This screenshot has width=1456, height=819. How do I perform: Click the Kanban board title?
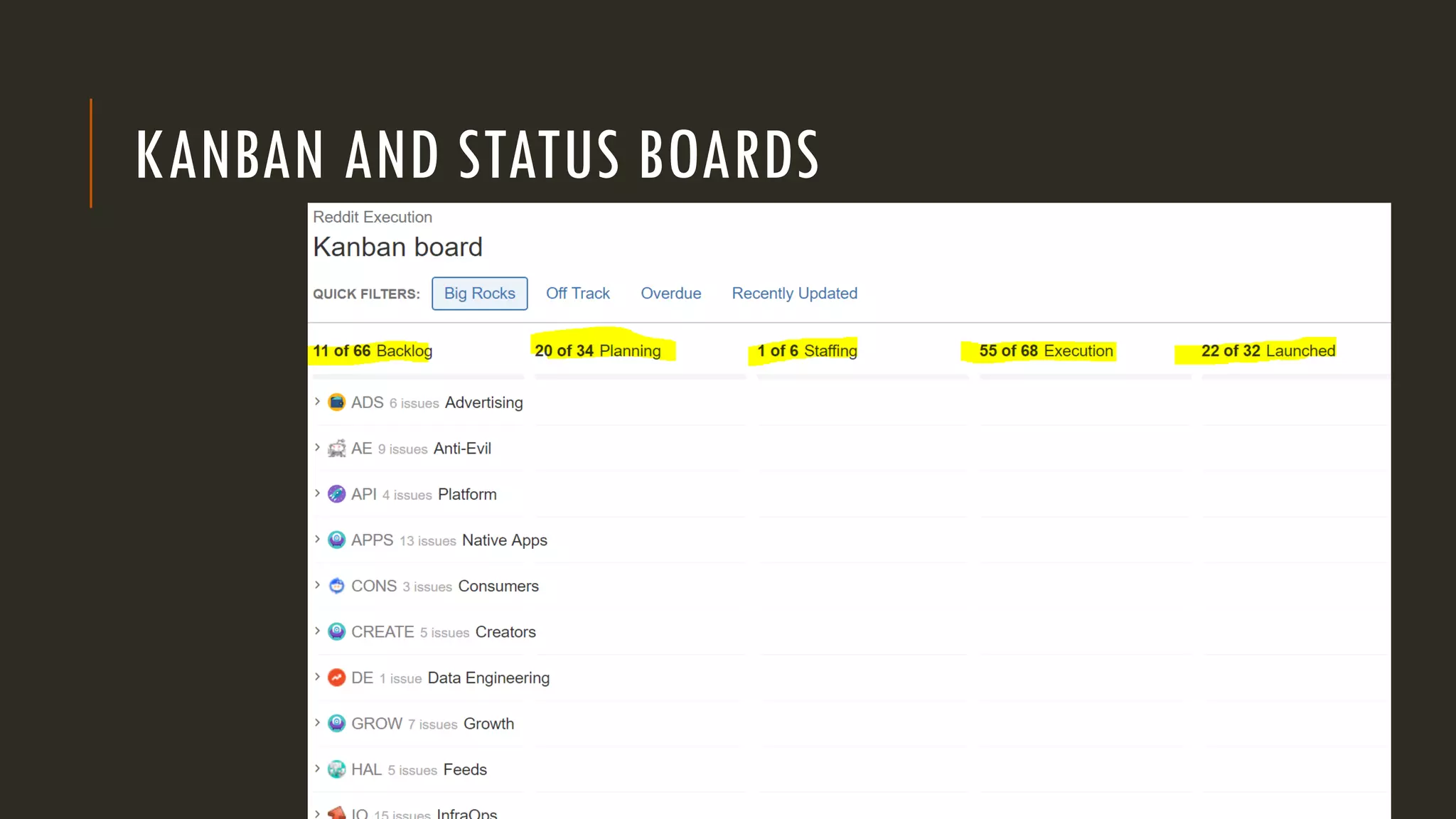point(398,247)
